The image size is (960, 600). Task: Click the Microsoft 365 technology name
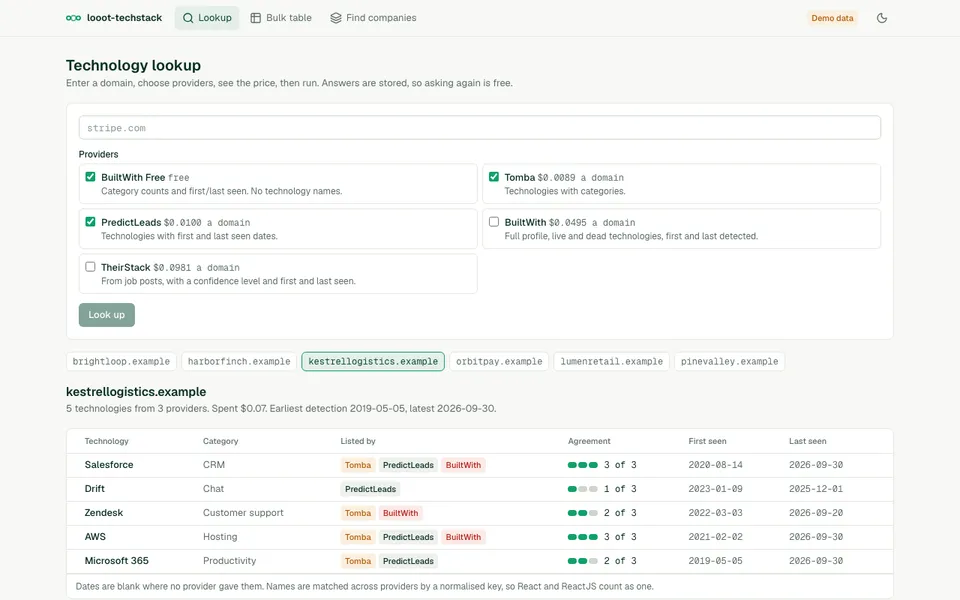pos(116,560)
